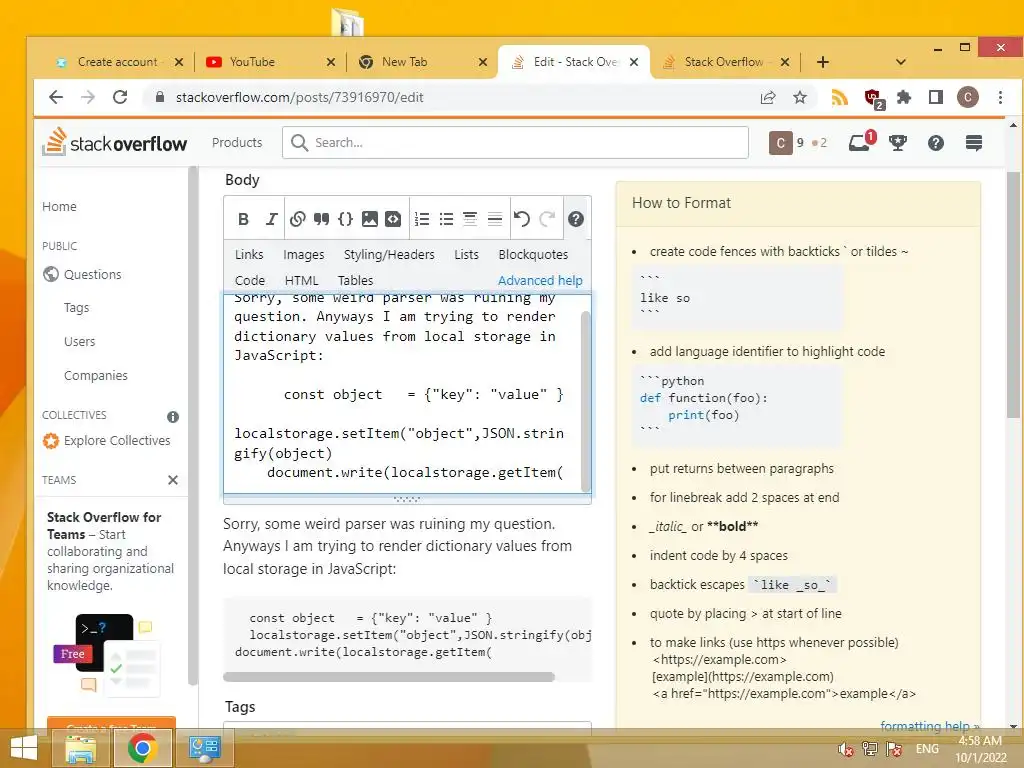
Task: Show Code formatting help
Action: click(249, 280)
